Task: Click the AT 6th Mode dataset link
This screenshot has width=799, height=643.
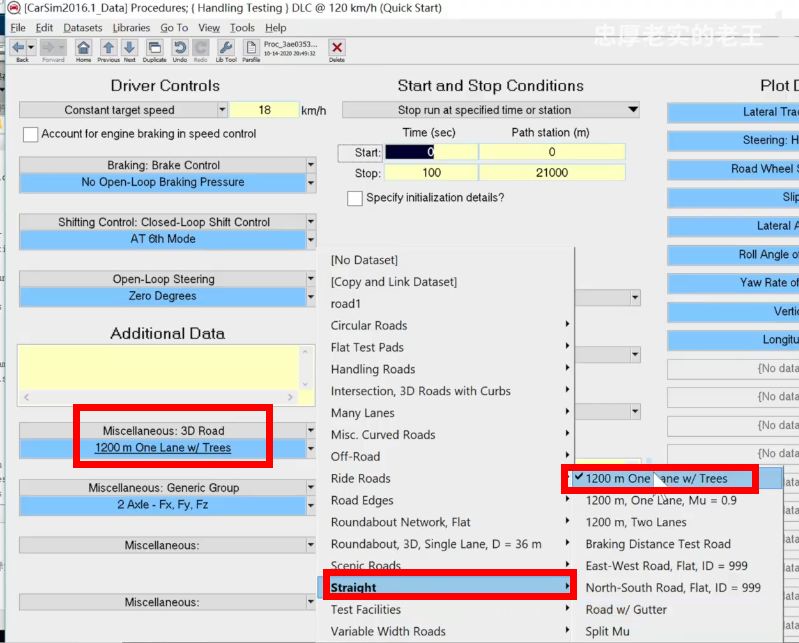Action: point(163,239)
